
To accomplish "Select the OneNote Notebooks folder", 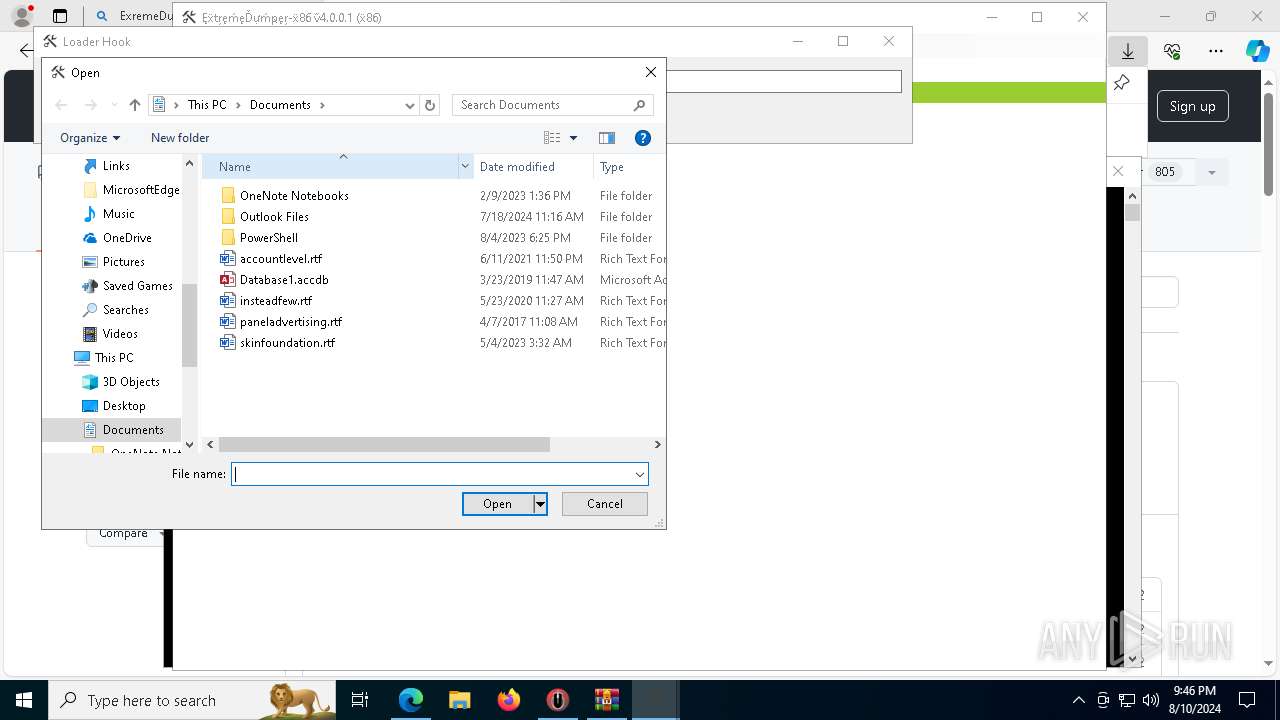I will click(x=294, y=196).
